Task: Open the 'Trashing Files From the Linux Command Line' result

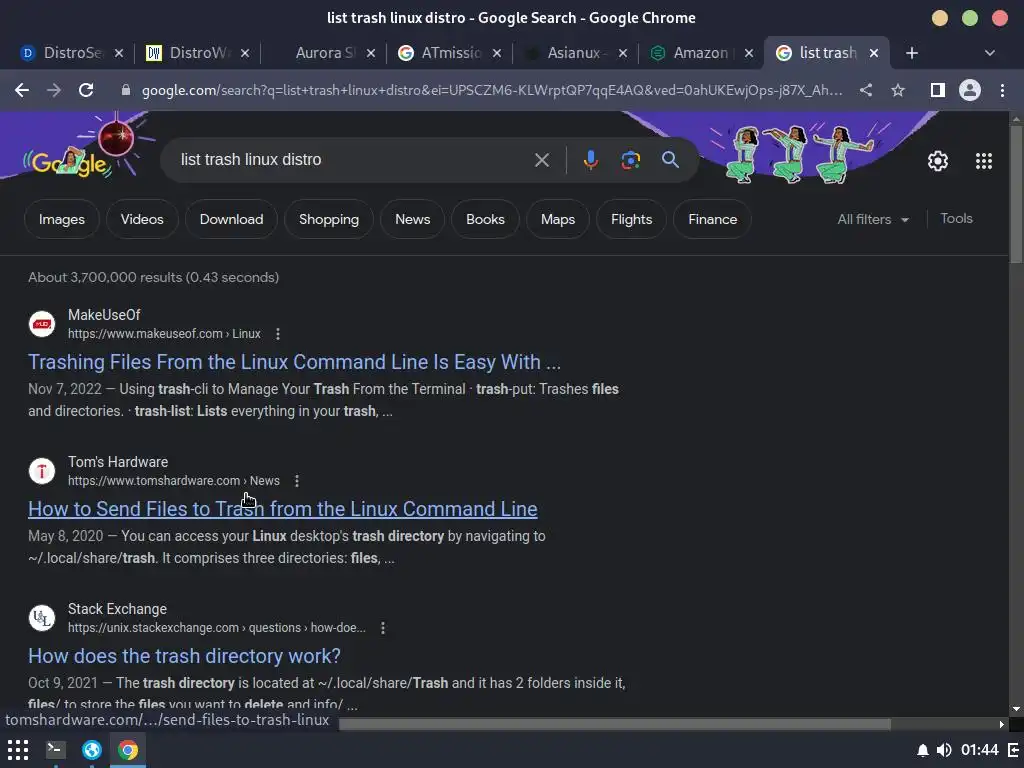Action: (295, 362)
